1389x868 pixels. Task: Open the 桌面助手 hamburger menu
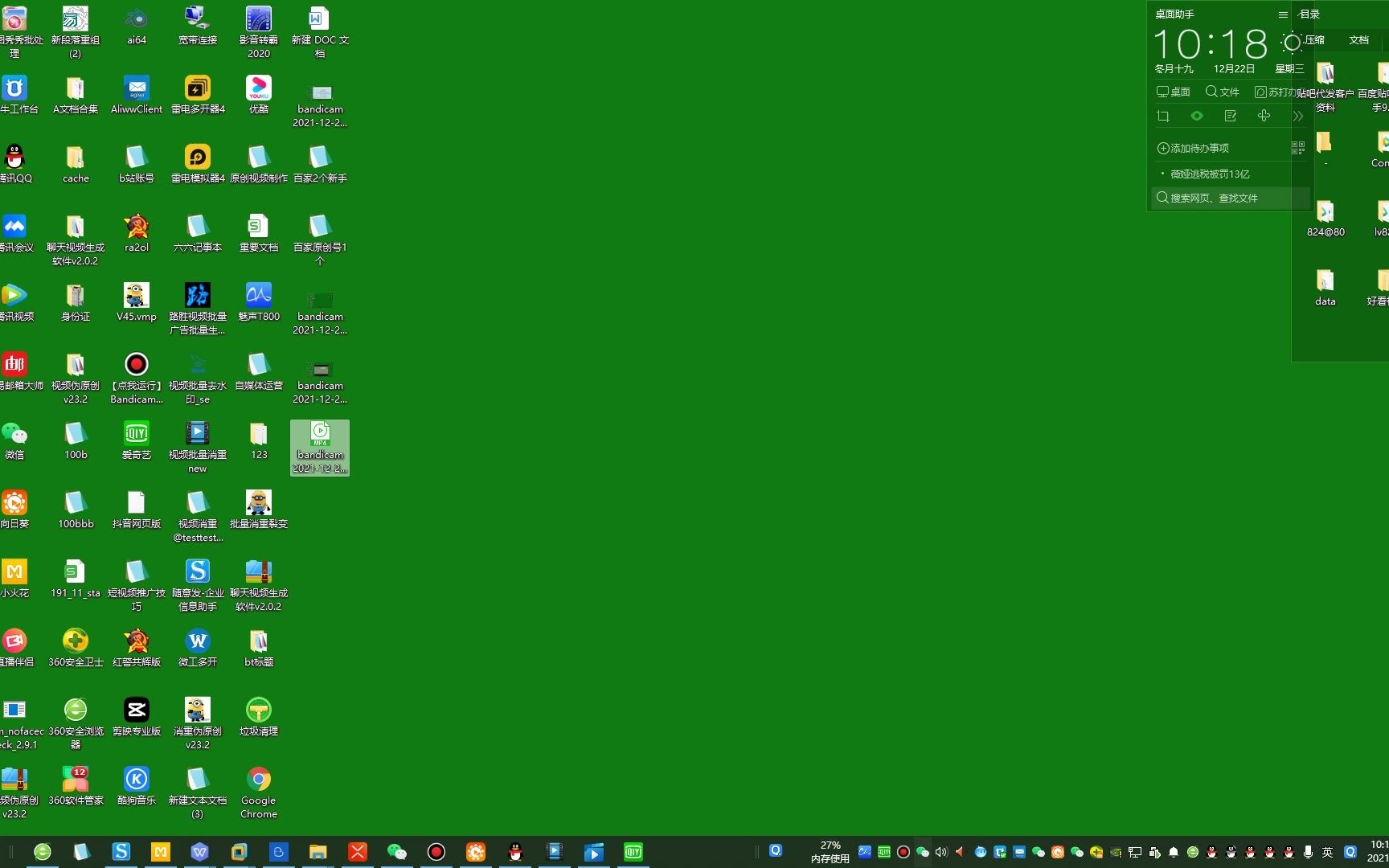point(1283,14)
